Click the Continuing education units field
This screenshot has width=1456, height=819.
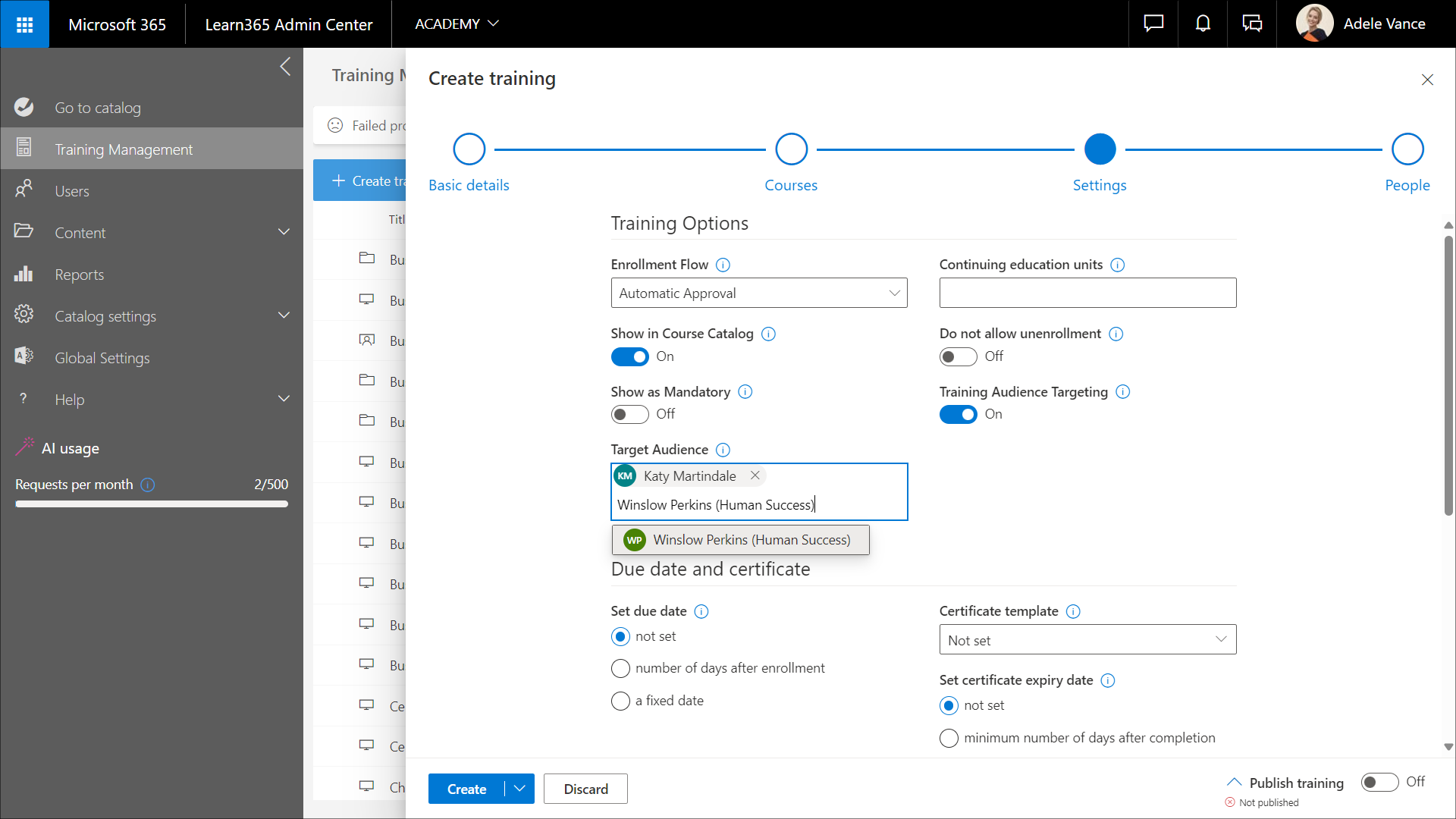(x=1087, y=293)
